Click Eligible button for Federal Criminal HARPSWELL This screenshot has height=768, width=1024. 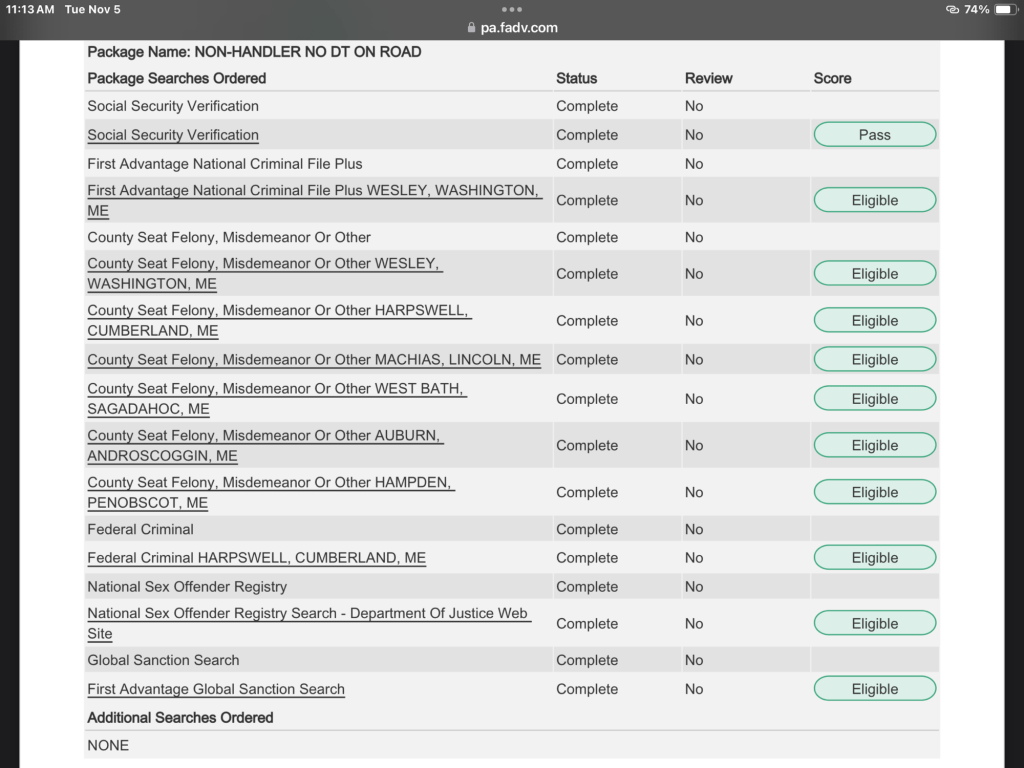coord(874,558)
